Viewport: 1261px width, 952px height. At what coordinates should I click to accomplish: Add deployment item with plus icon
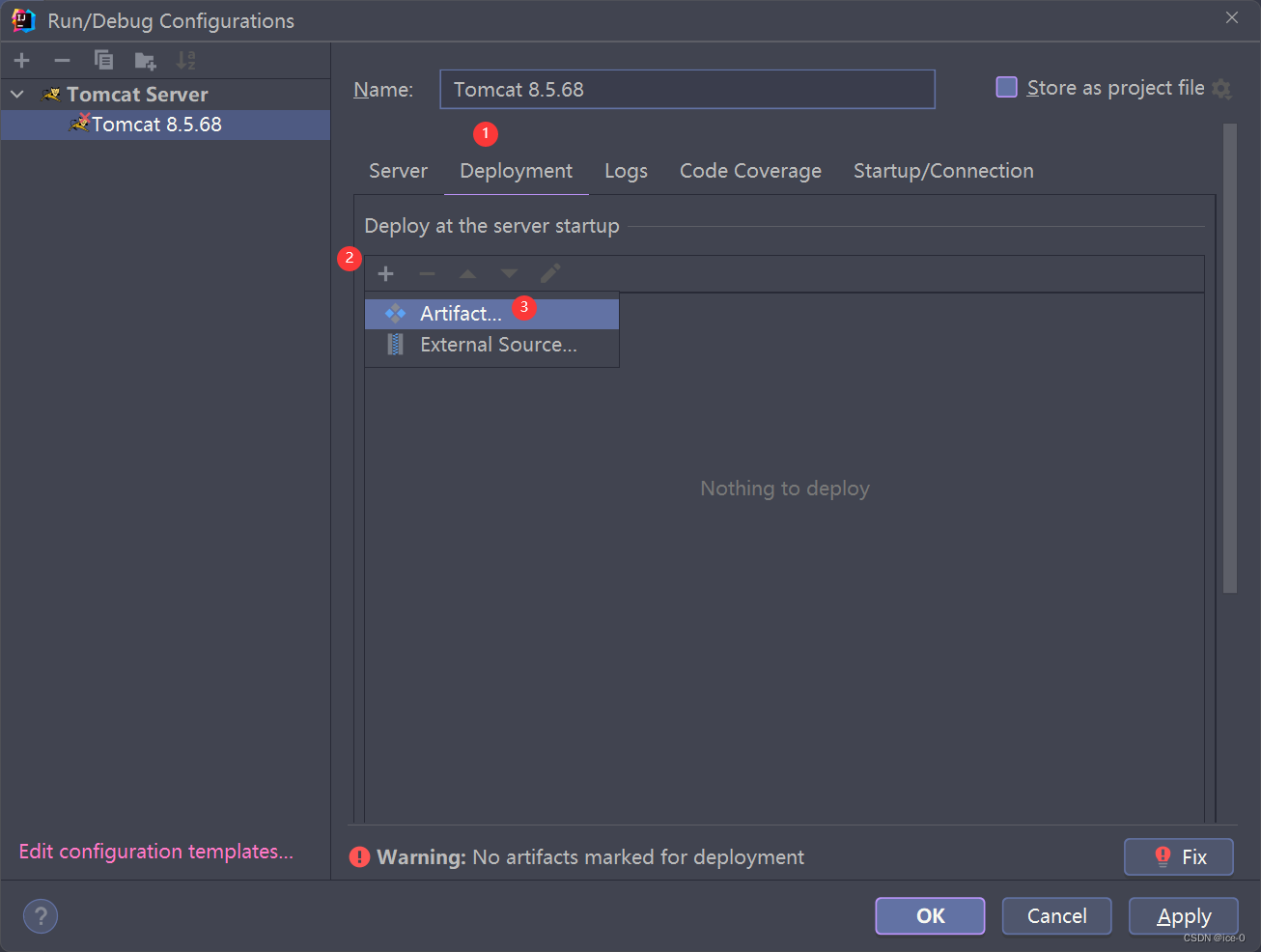pos(385,274)
